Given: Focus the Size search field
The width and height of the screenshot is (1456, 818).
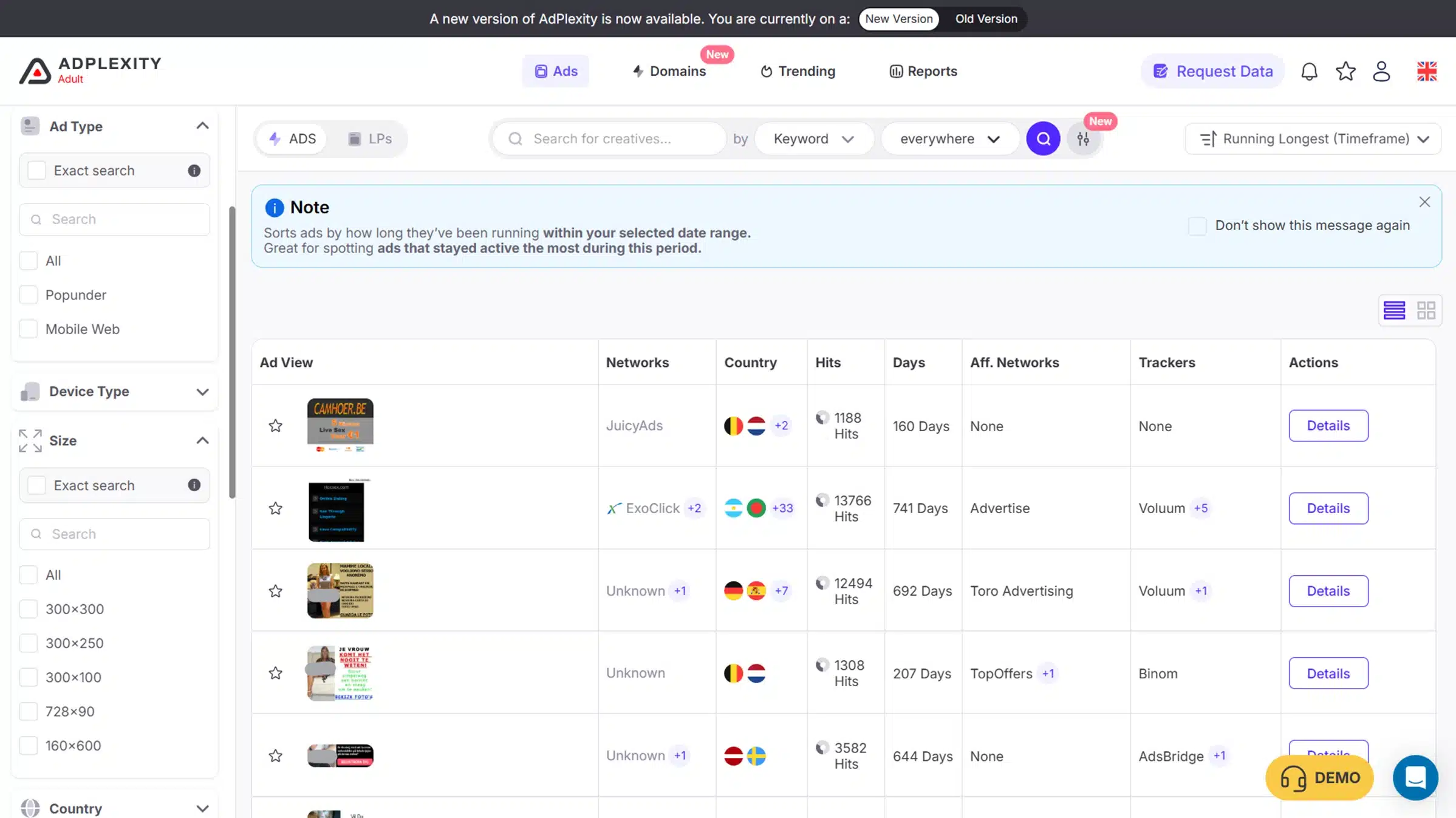Looking at the screenshot, I should coord(115,534).
